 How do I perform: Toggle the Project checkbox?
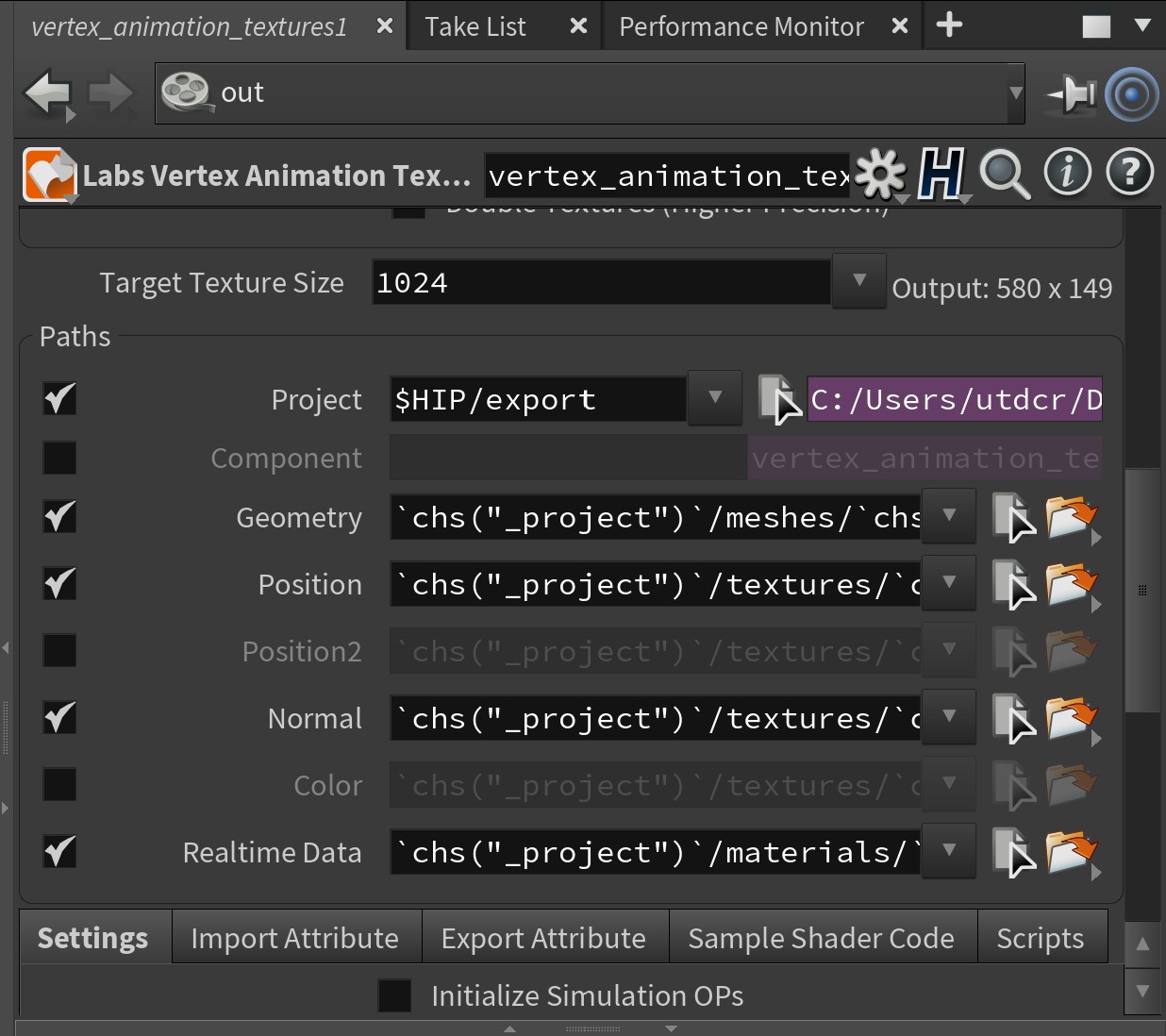coord(59,399)
